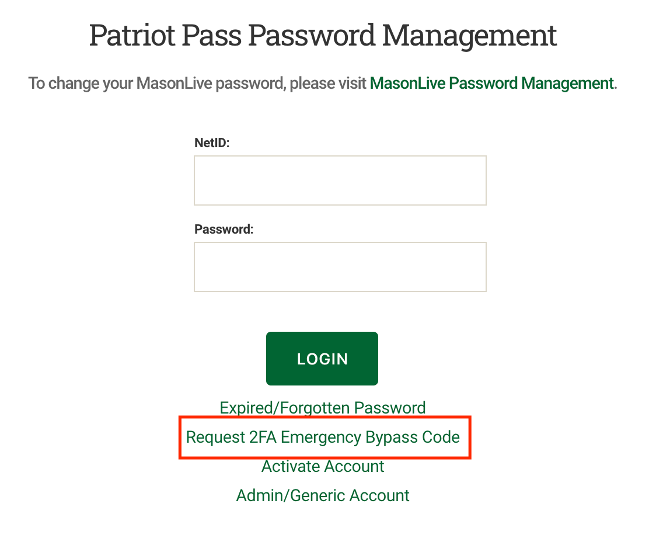Click the Patriot Pass Password Management heading
656x535 pixels.
click(322, 36)
